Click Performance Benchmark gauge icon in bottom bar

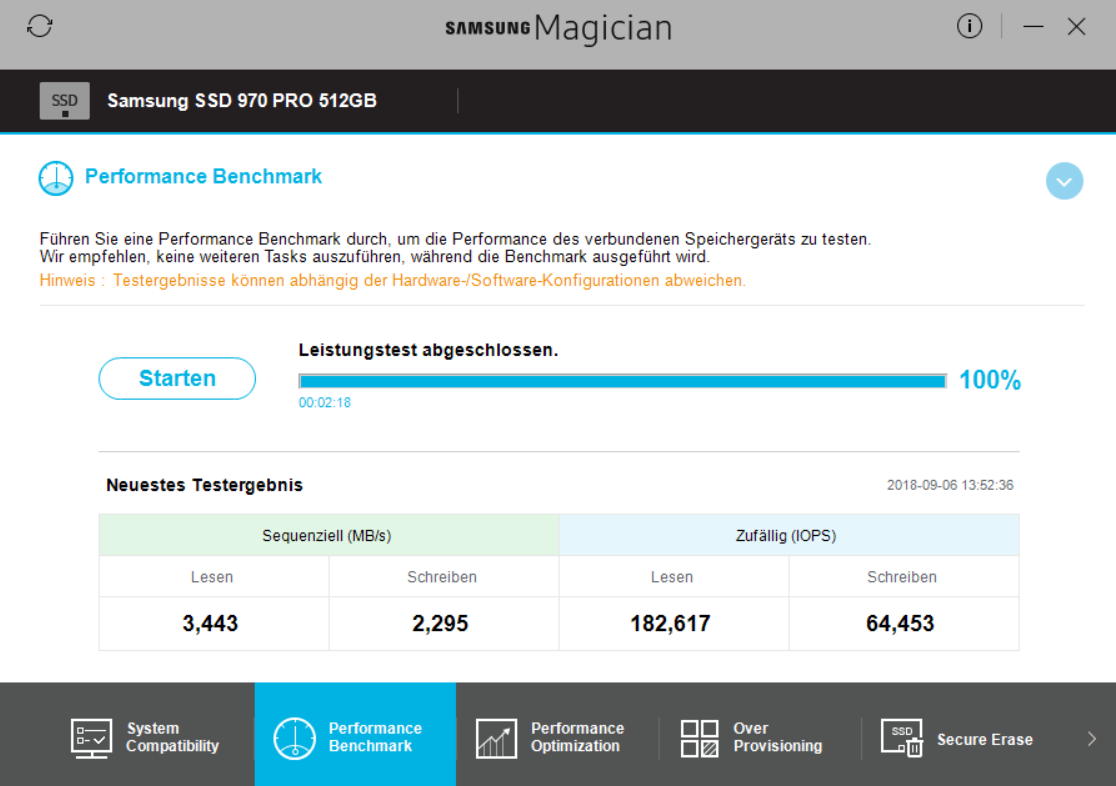click(294, 738)
